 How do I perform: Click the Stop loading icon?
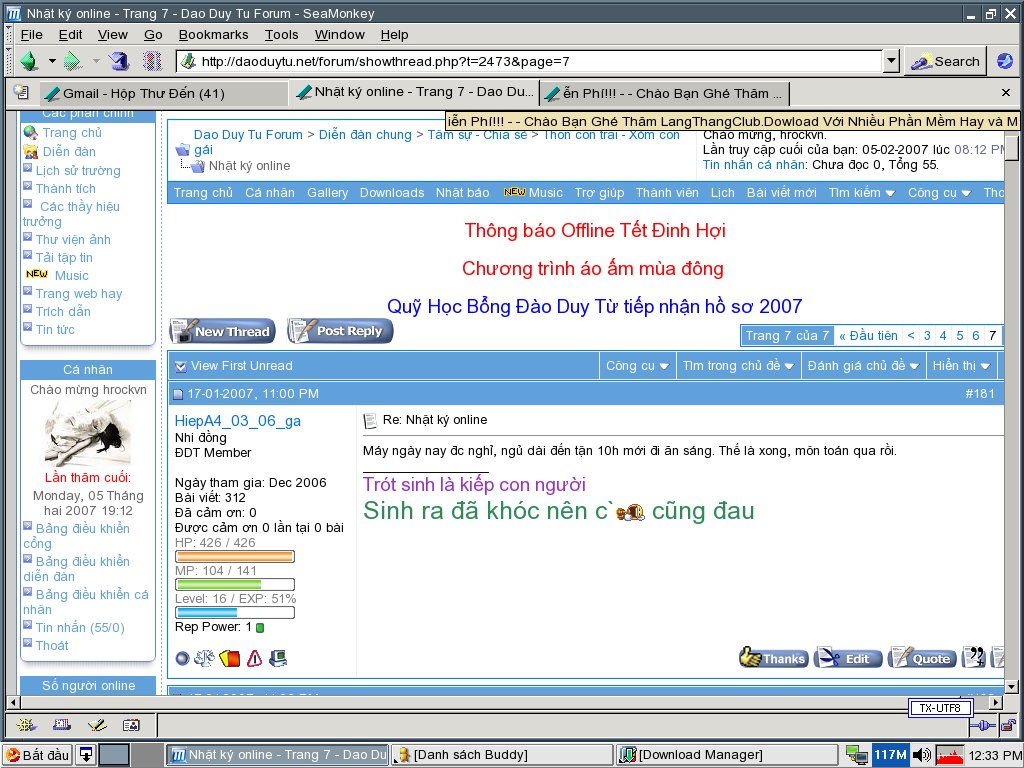coord(152,61)
